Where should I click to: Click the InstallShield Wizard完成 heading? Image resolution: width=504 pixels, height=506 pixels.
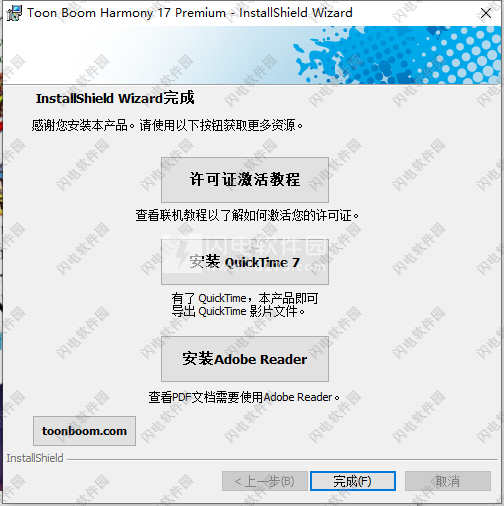click(115, 98)
